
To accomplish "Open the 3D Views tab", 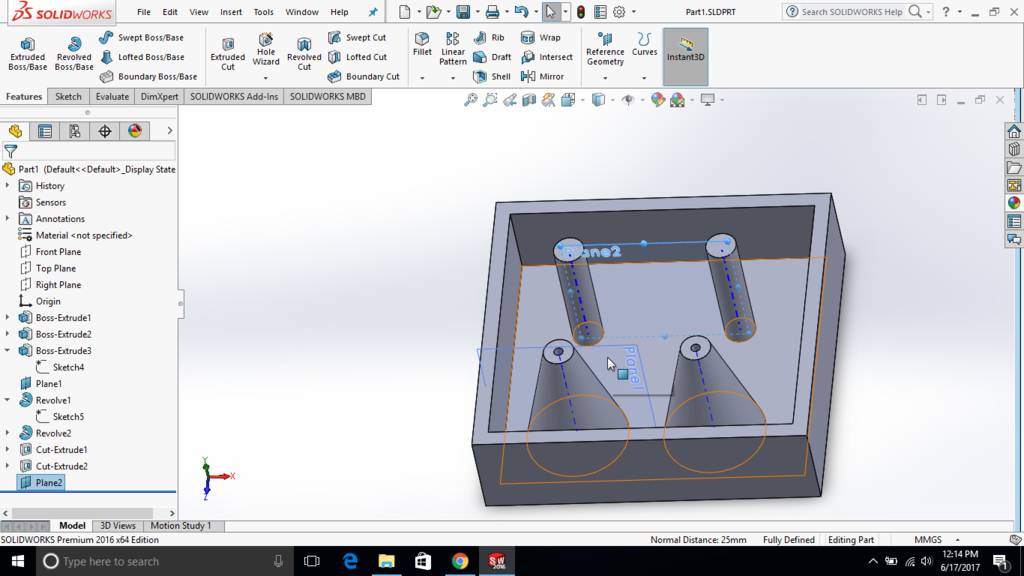I will (x=118, y=526).
